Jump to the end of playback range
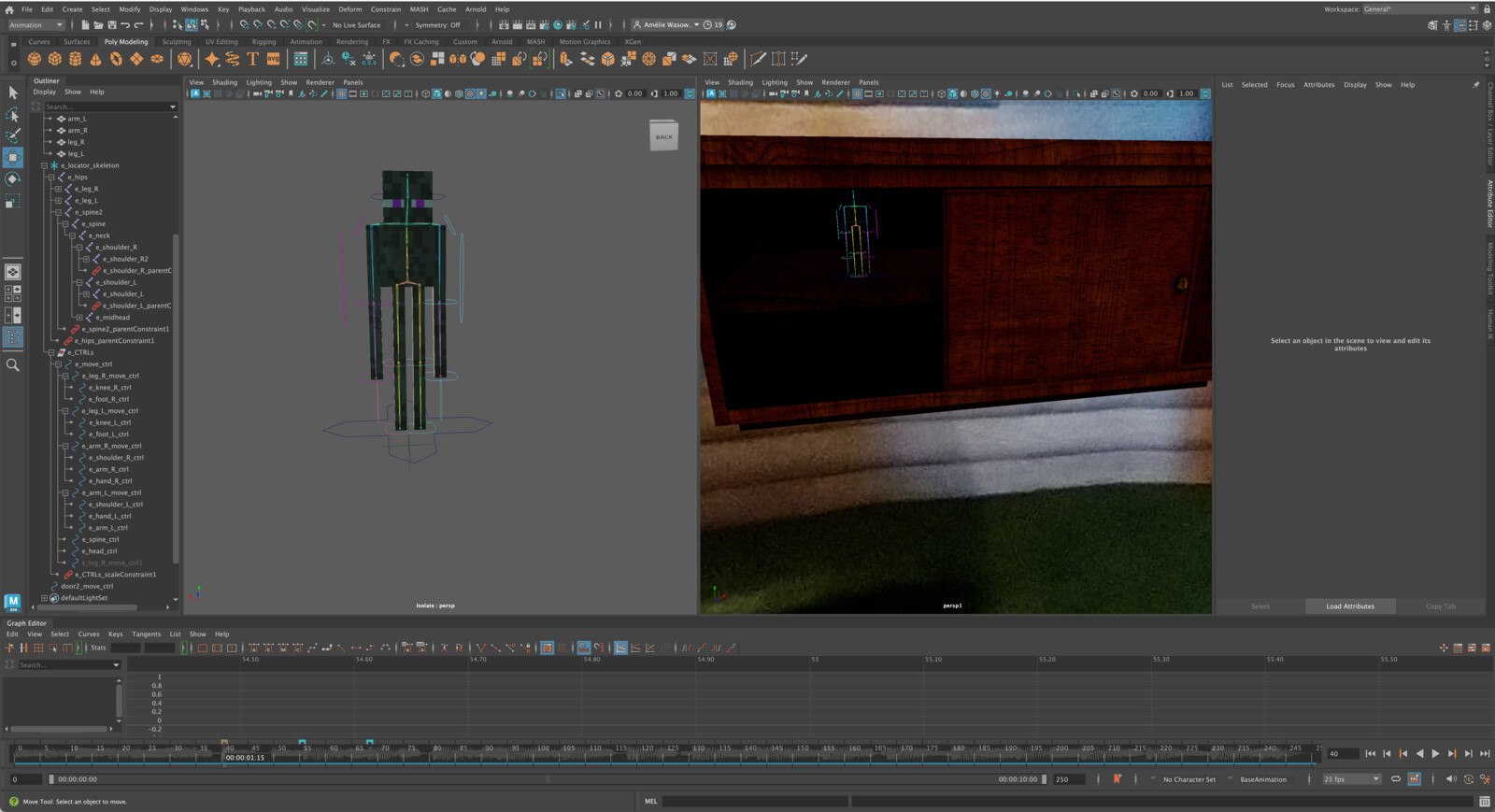The image size is (1495, 812). (1485, 753)
